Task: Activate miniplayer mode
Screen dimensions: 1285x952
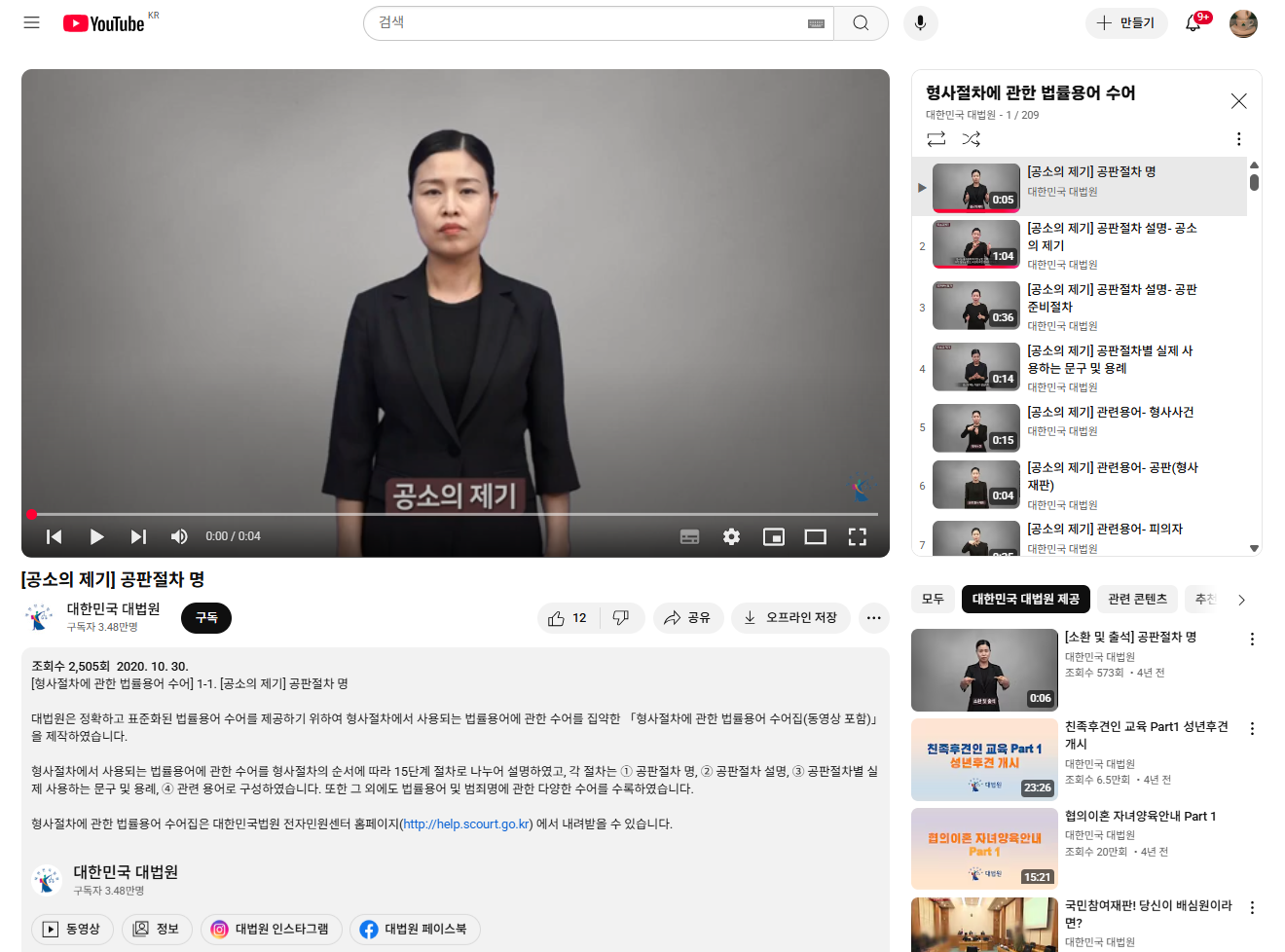Action: 773,536
